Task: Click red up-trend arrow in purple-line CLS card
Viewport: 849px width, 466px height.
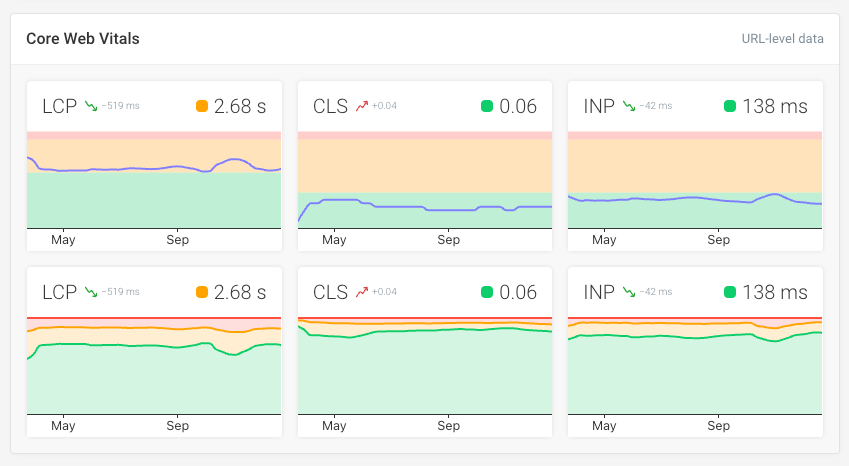Action: tap(362, 105)
